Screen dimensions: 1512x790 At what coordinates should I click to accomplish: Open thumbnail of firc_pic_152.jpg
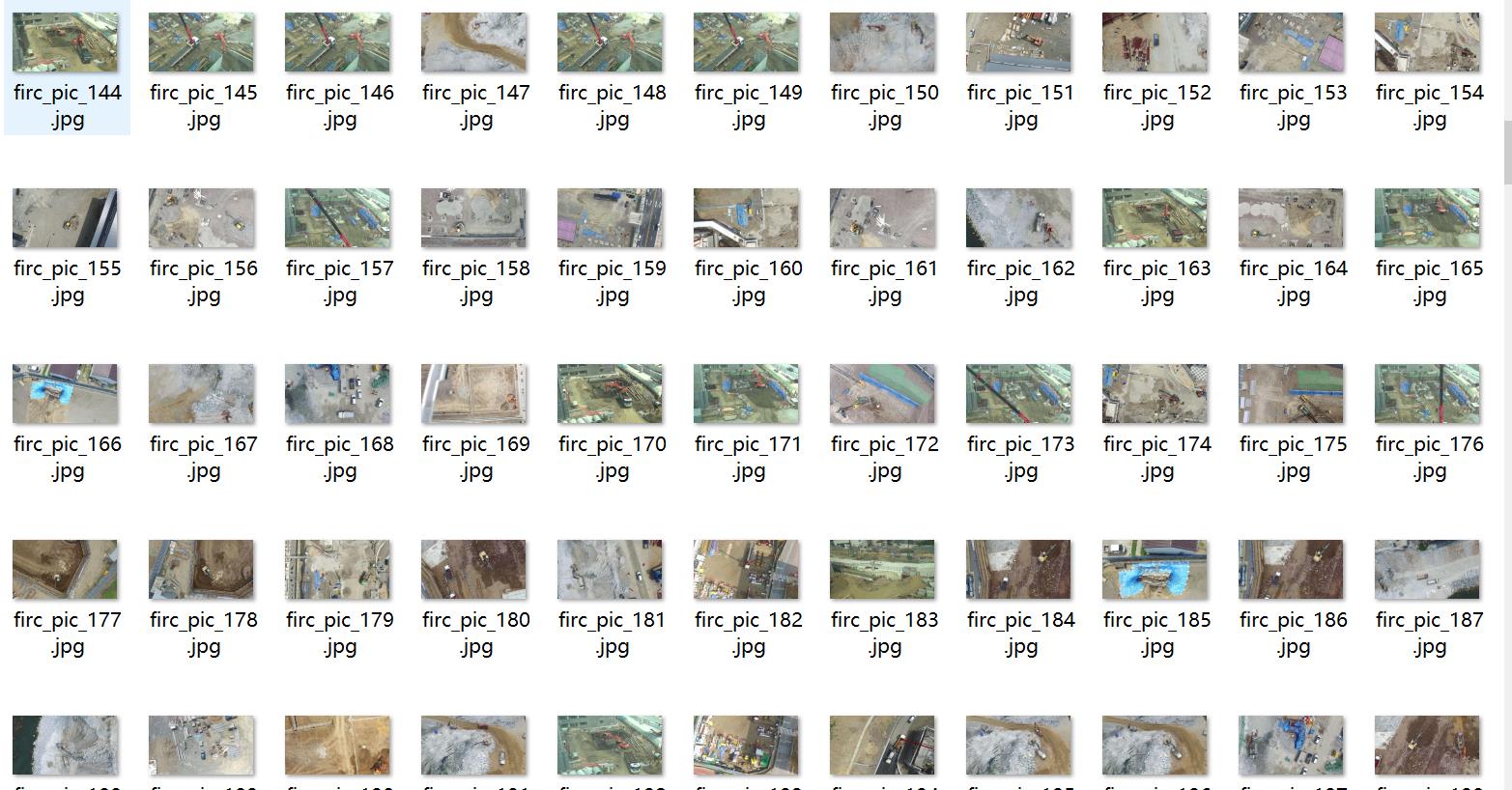(x=1155, y=42)
